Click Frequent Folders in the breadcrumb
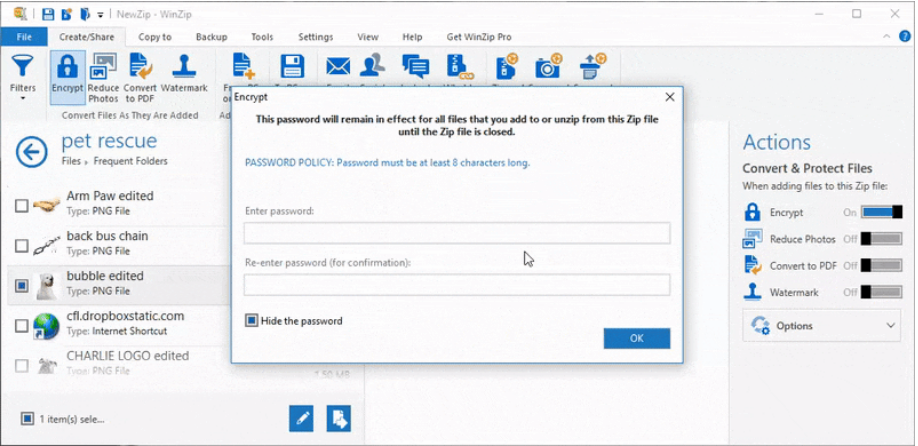 130,161
